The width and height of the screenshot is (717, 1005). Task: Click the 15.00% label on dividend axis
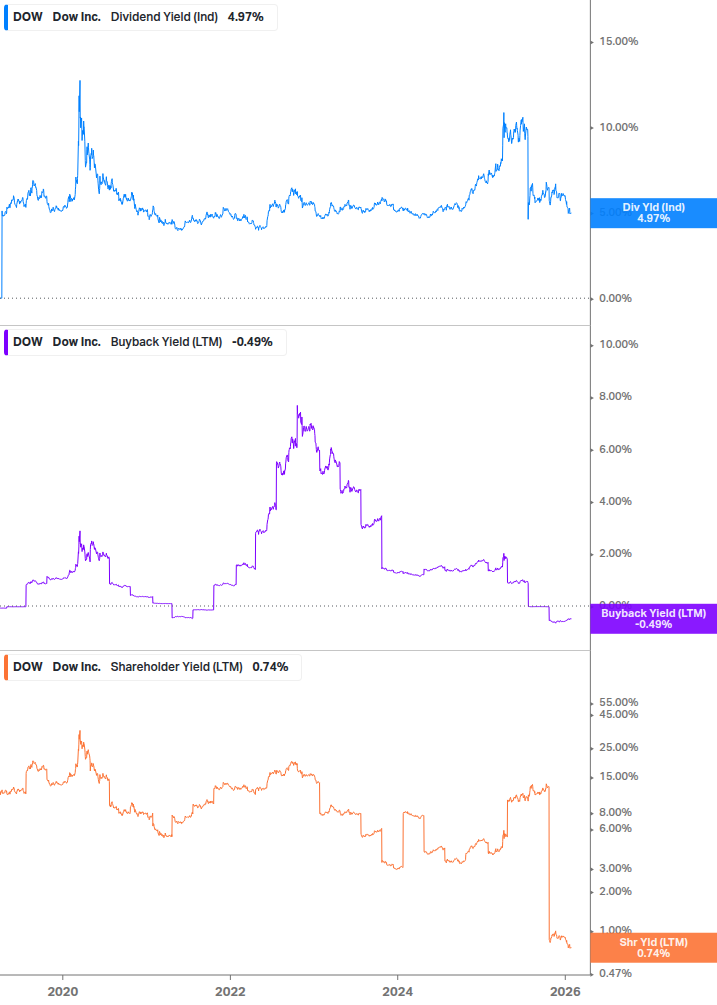click(619, 42)
